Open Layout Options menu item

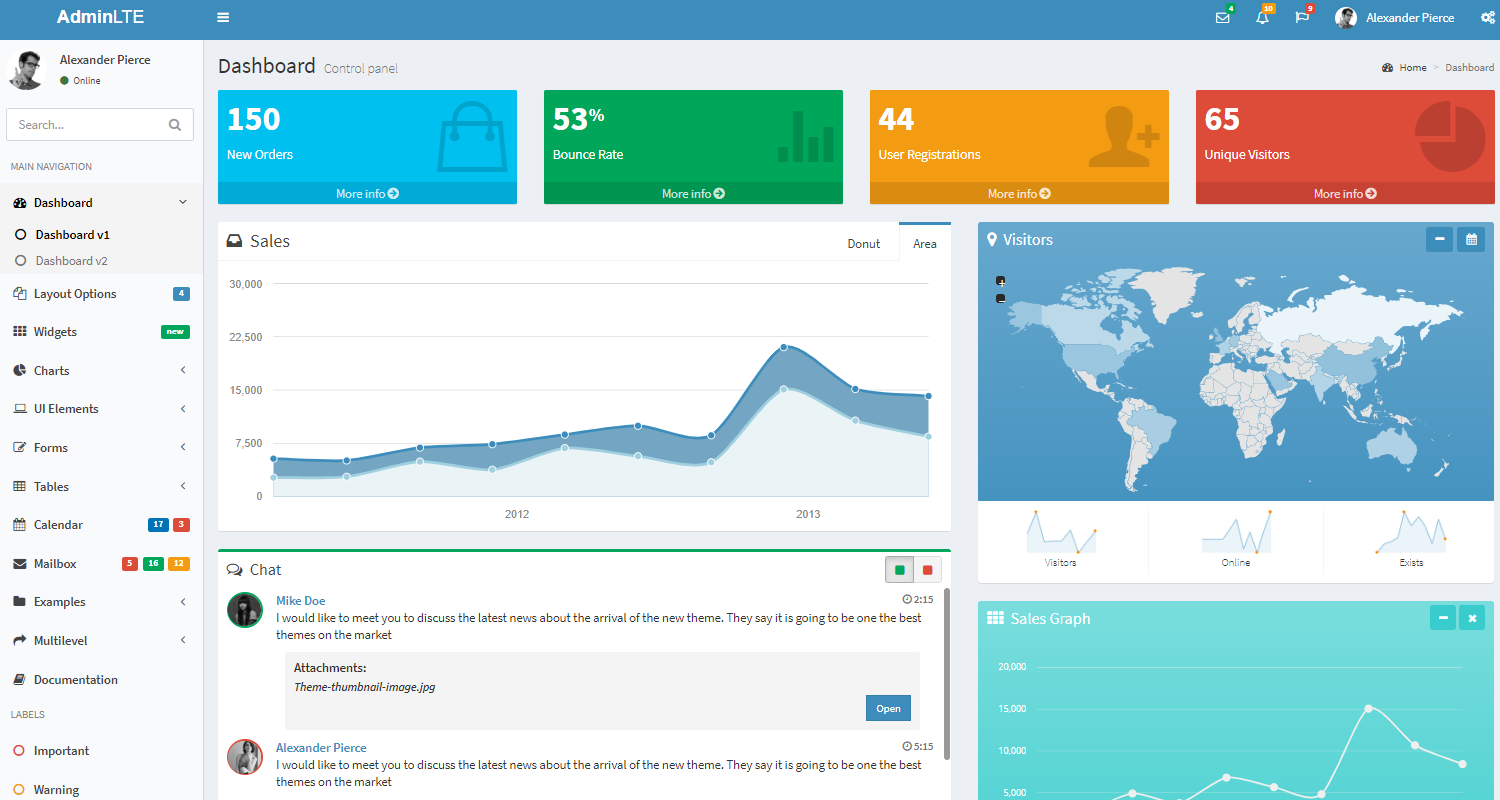[101, 293]
